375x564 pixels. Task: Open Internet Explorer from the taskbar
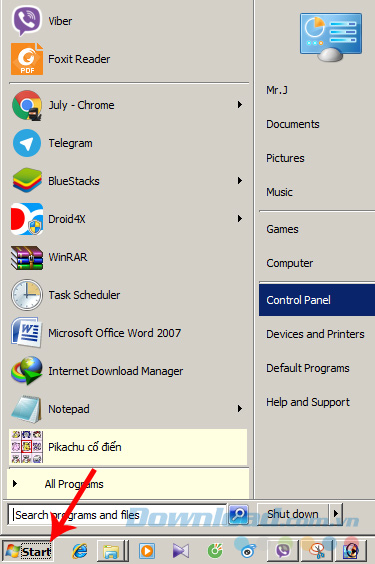80,551
